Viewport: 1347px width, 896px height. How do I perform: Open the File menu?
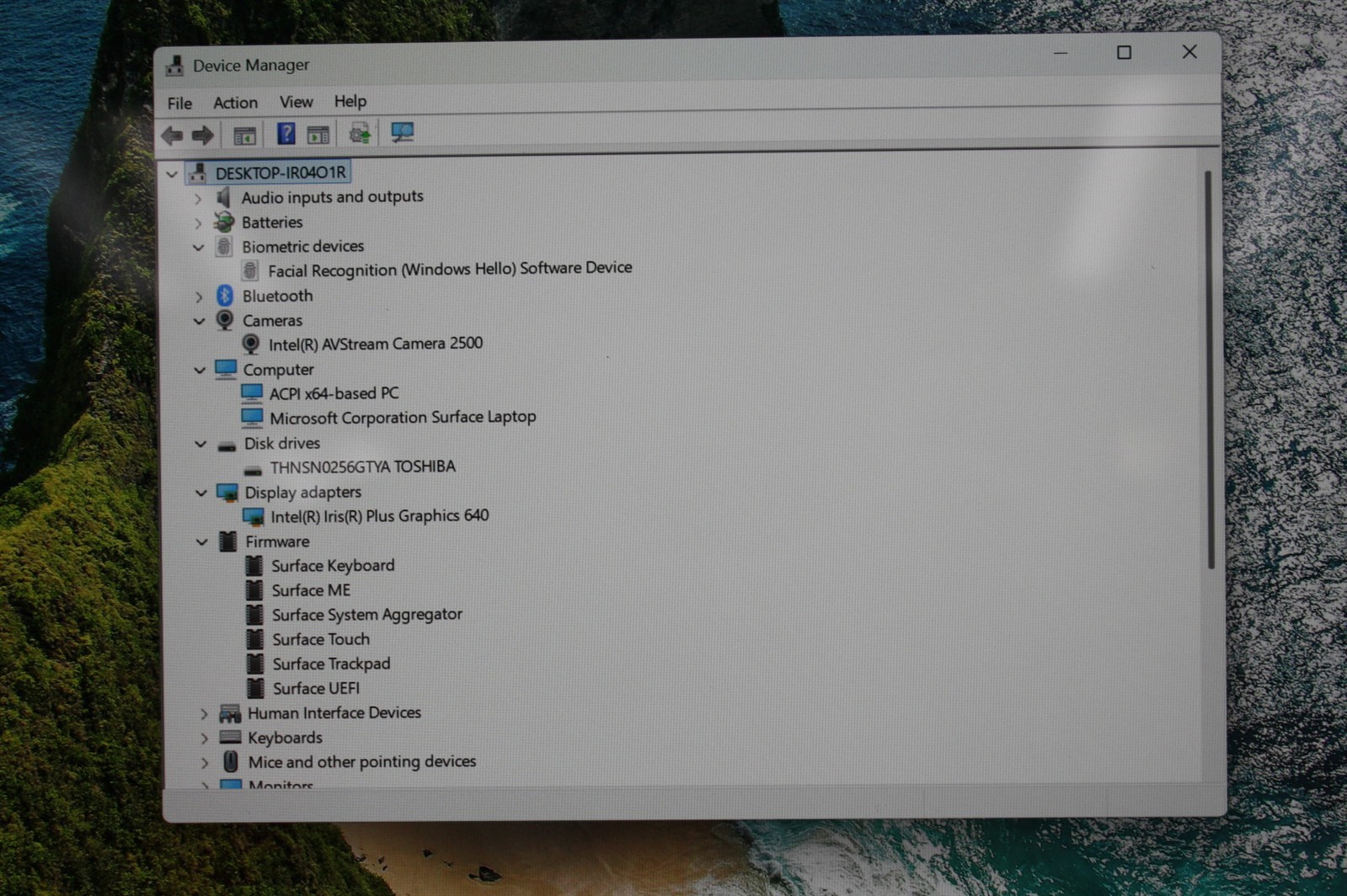(x=179, y=104)
